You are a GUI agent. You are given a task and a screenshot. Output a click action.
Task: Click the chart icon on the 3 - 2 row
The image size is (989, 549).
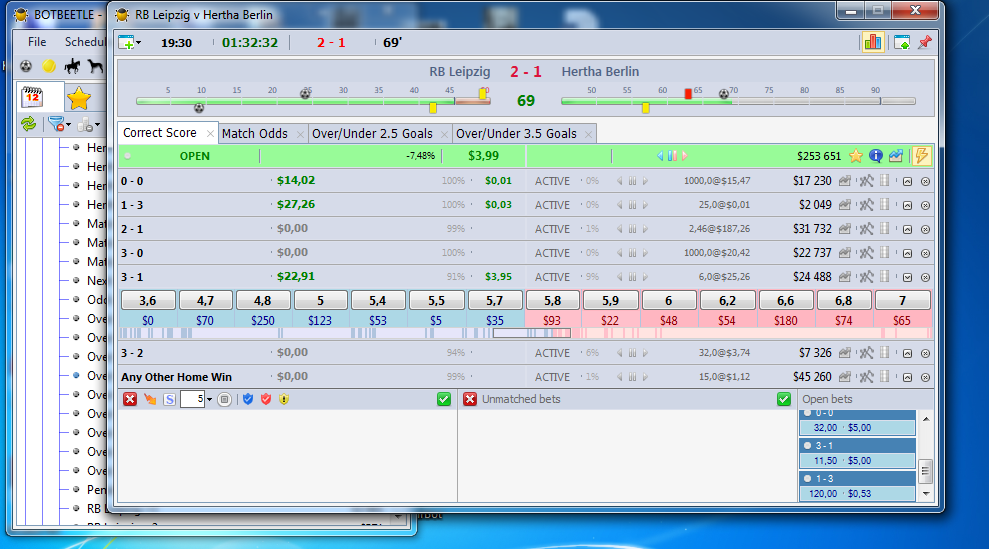click(x=845, y=353)
